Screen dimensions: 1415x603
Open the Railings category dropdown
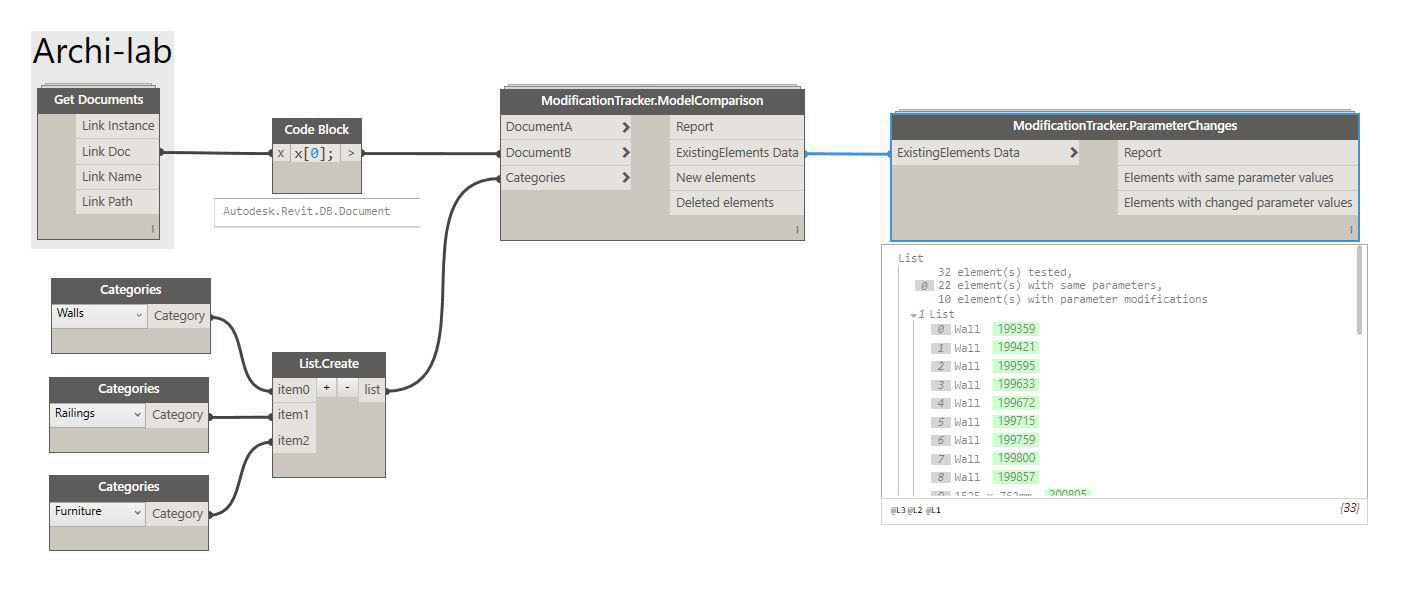click(98, 414)
